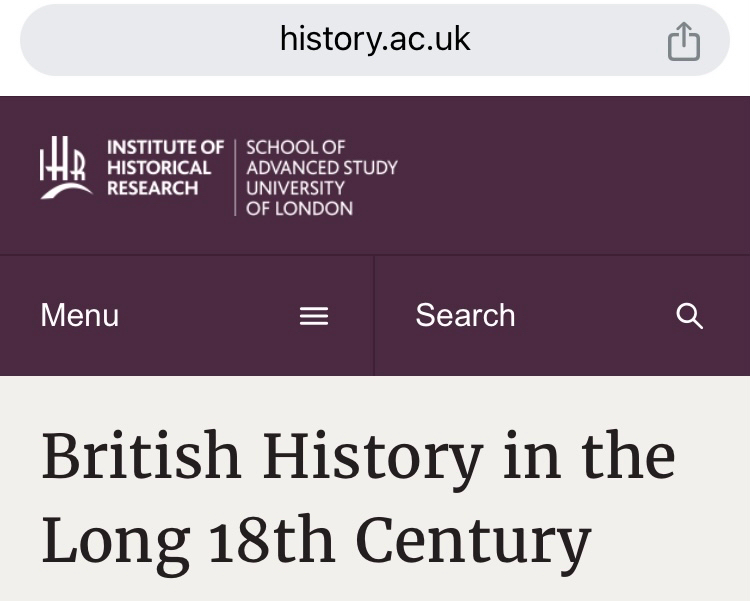
Task: Click the magnifying glass search icon
Action: coord(690,316)
